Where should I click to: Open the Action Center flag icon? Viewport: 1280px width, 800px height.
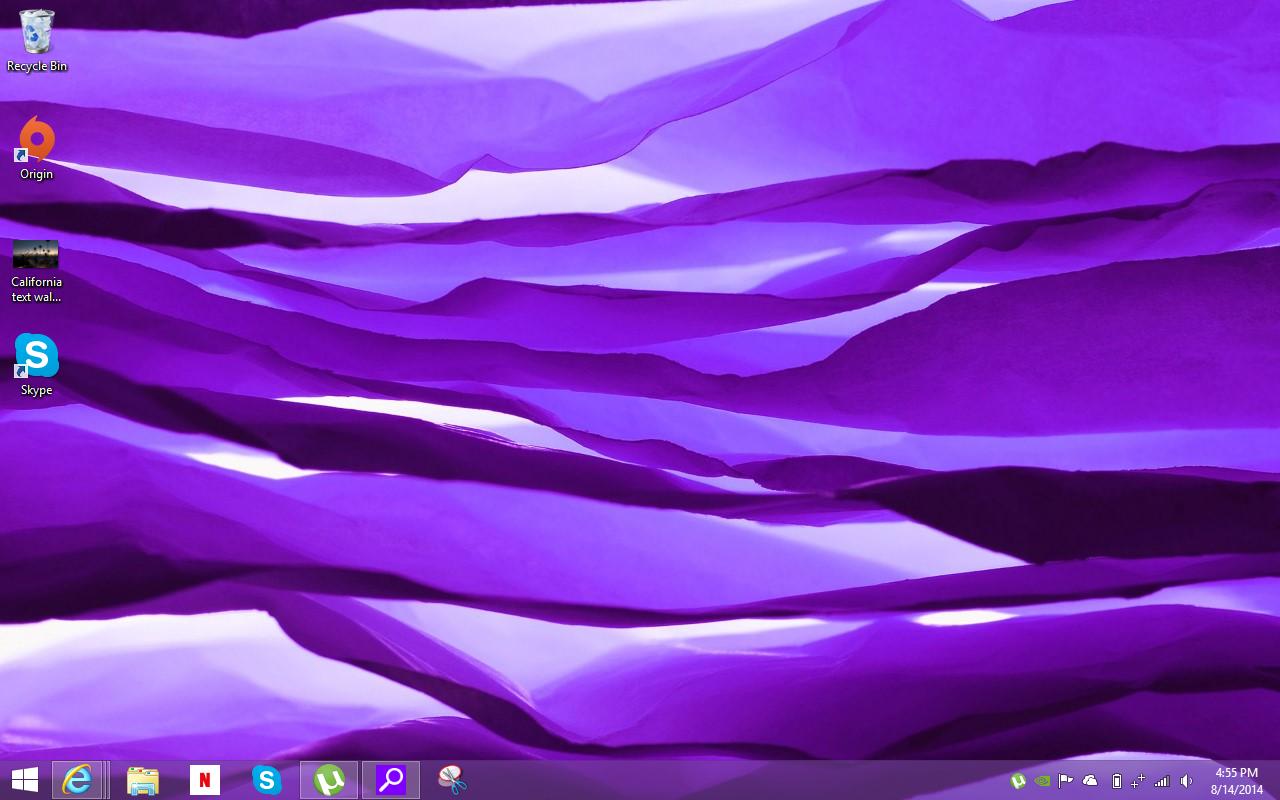tap(1066, 781)
